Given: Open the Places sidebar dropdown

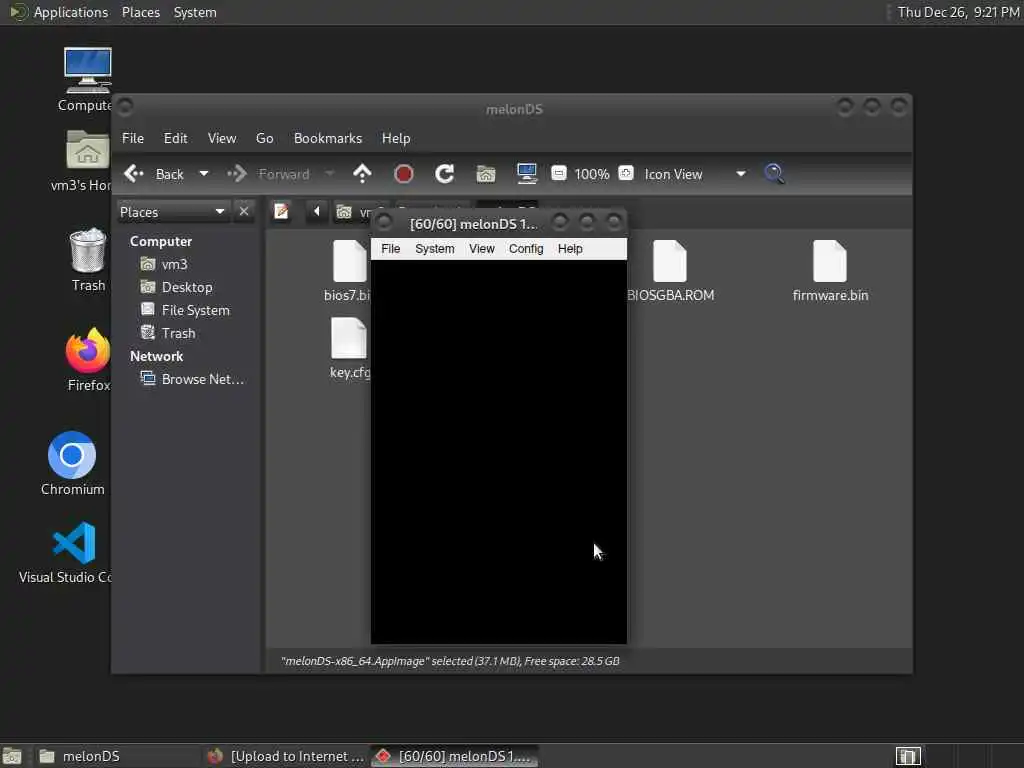Looking at the screenshot, I should point(172,212).
